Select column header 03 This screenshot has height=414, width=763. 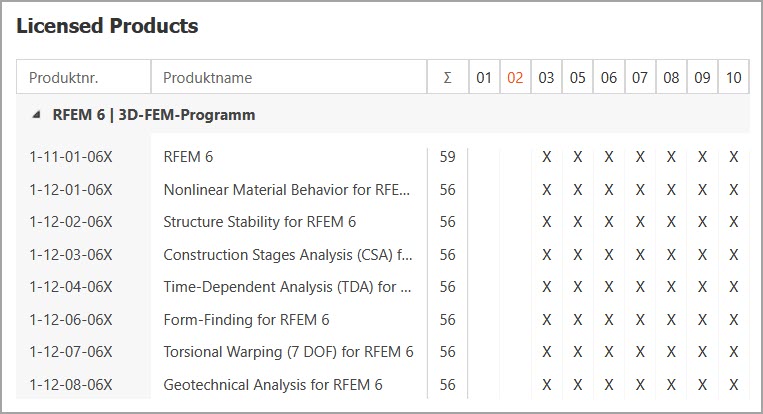[x=546, y=78]
